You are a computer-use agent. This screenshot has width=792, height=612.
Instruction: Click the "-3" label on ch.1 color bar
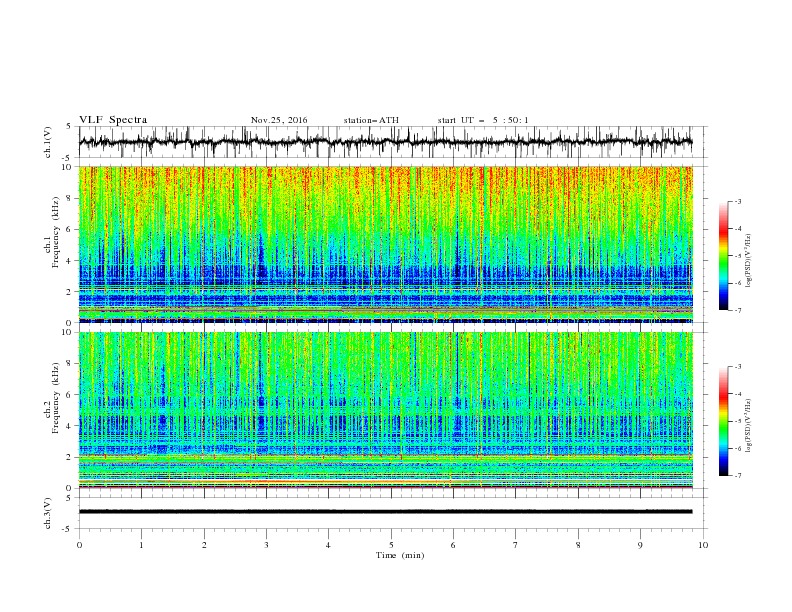[738, 201]
